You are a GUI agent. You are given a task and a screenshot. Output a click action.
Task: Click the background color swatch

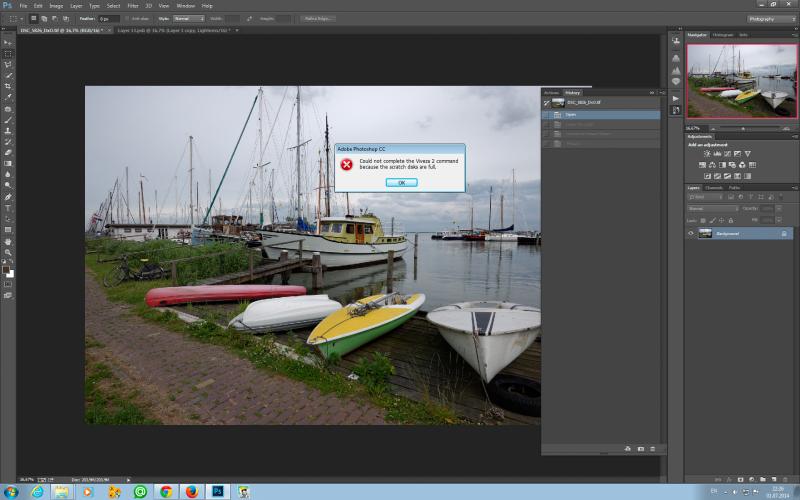(x=11, y=274)
